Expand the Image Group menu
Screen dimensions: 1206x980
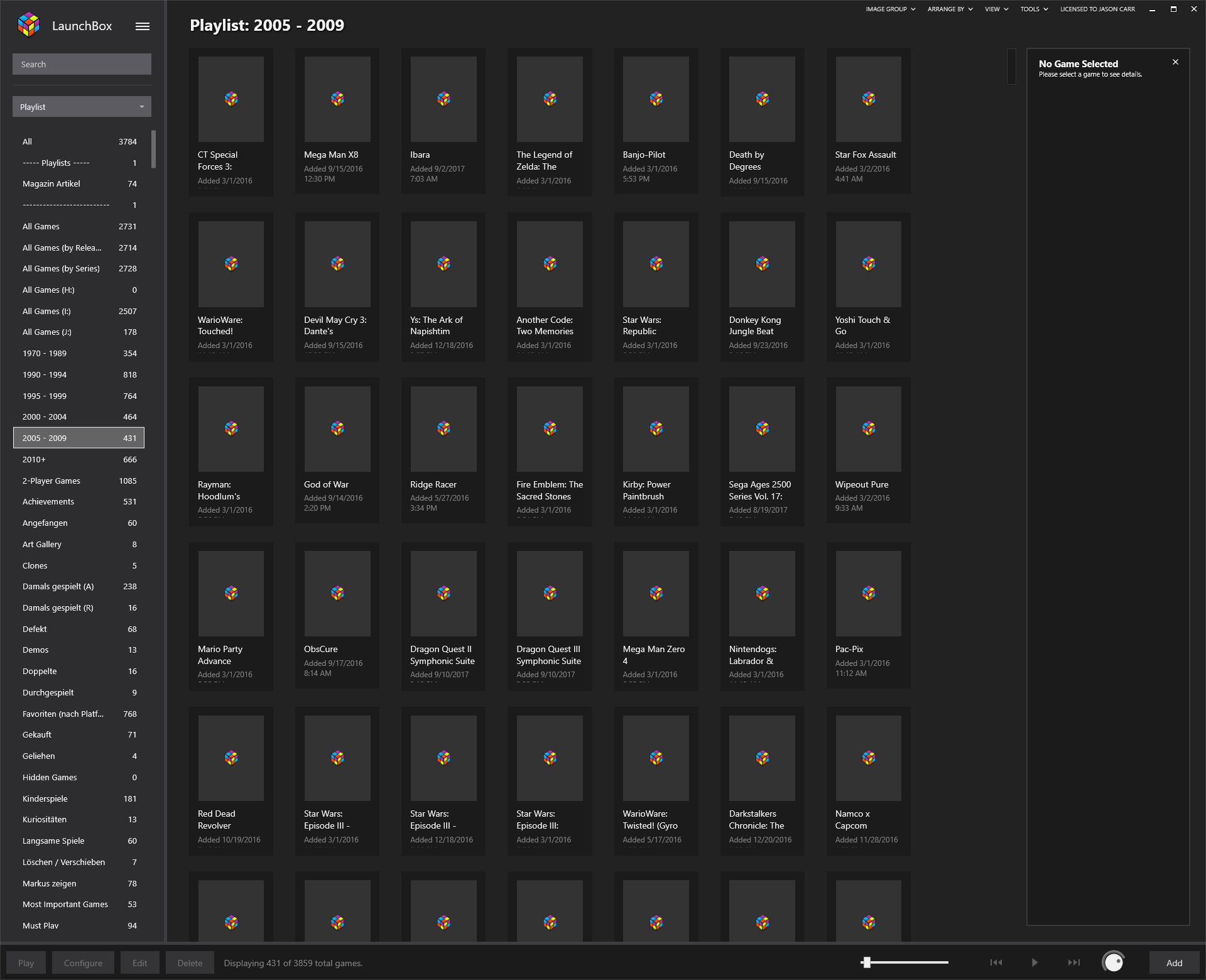(890, 9)
